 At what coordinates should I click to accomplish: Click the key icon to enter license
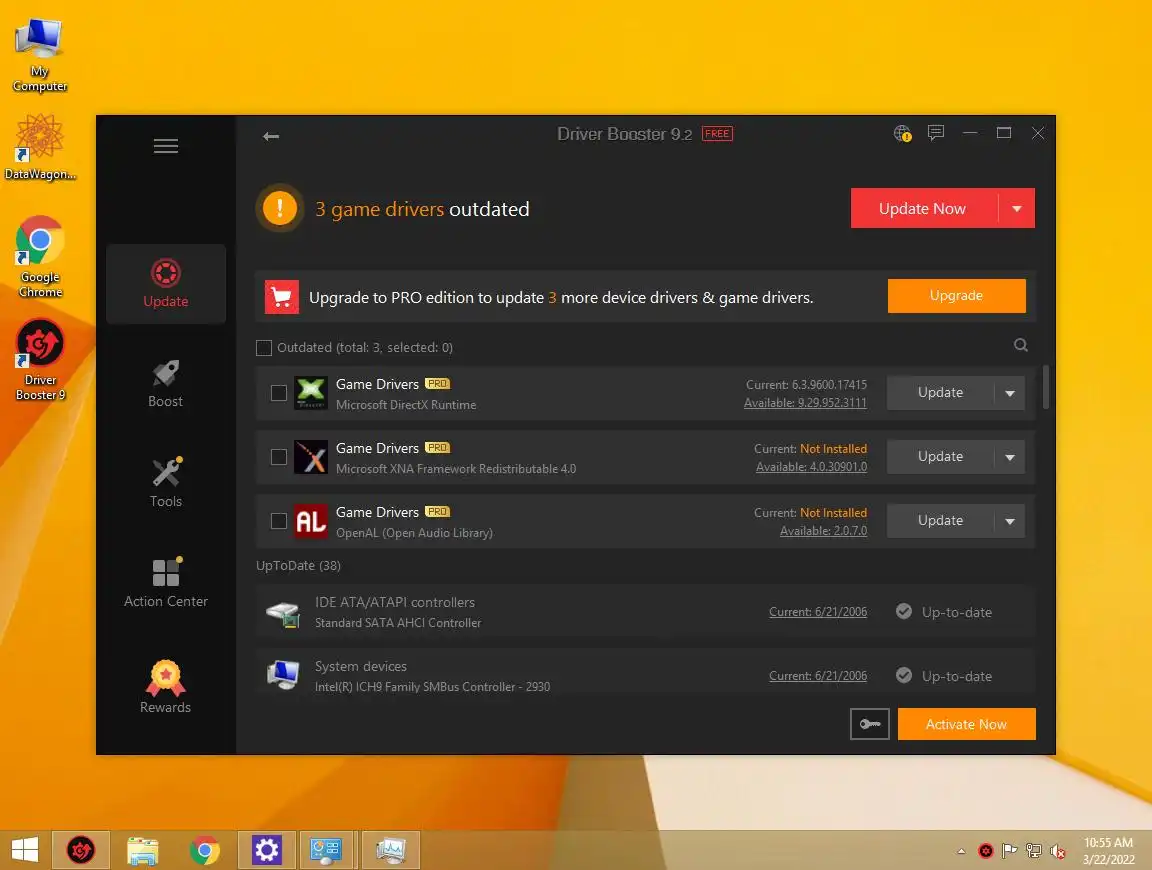(x=870, y=724)
